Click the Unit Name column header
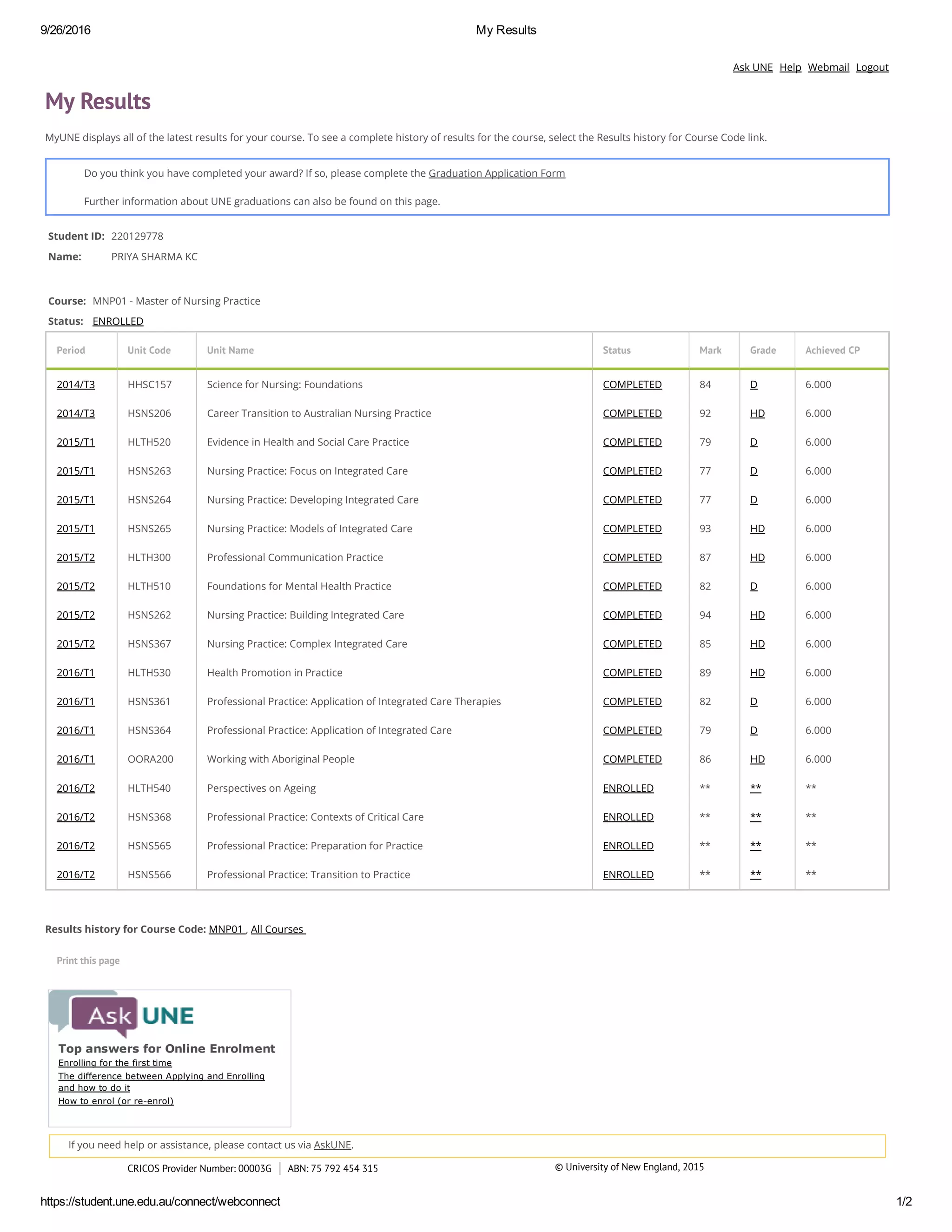This screenshot has height=1232, width=952. 230,351
